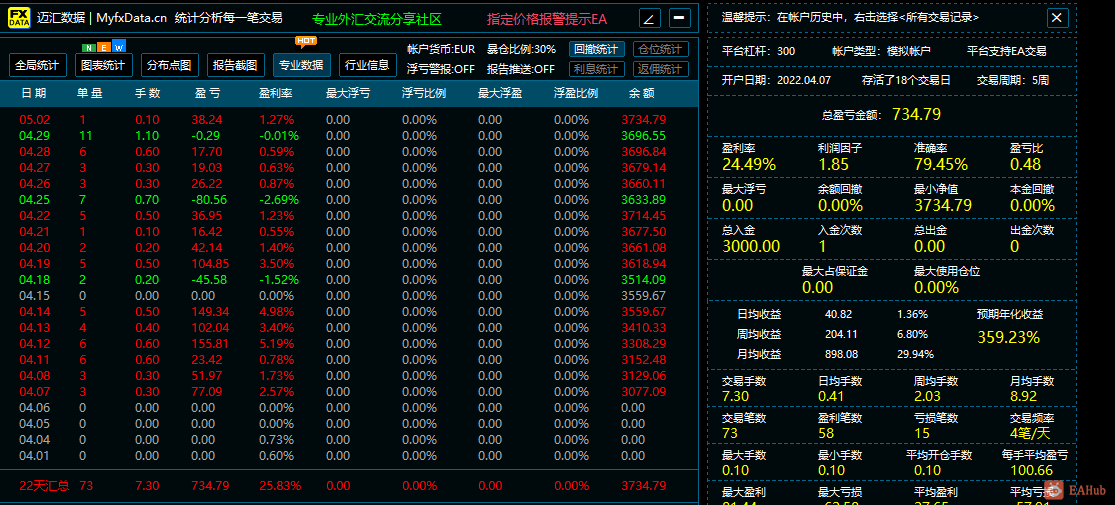The height and width of the screenshot is (505, 1115).
Task: Toggle the 回撤统计 button
Action: coord(597,49)
